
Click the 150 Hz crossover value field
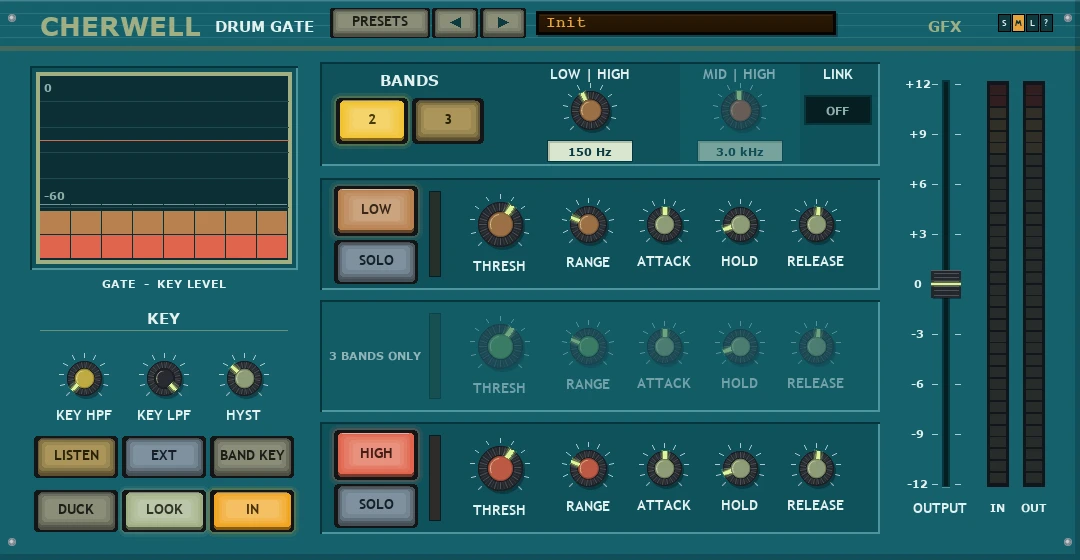pyautogui.click(x=590, y=152)
